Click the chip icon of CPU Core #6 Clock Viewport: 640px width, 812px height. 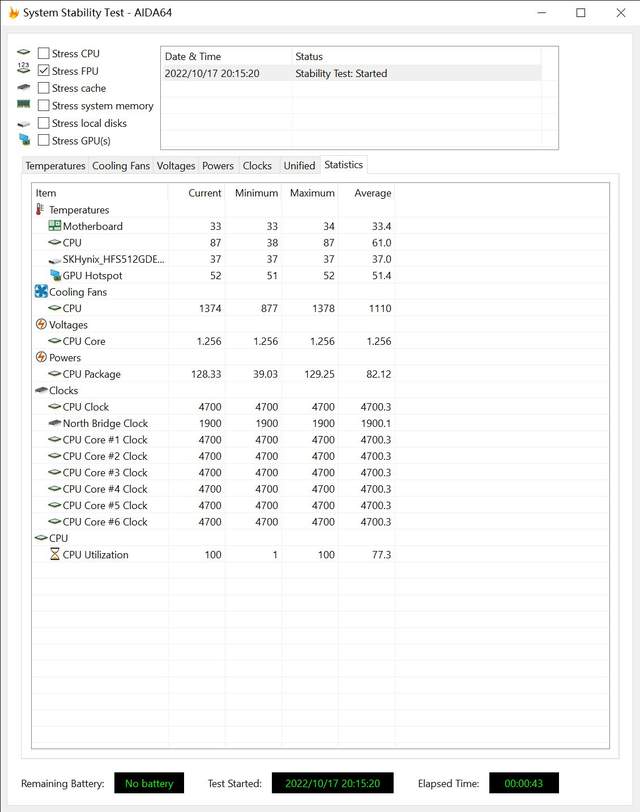tap(54, 521)
